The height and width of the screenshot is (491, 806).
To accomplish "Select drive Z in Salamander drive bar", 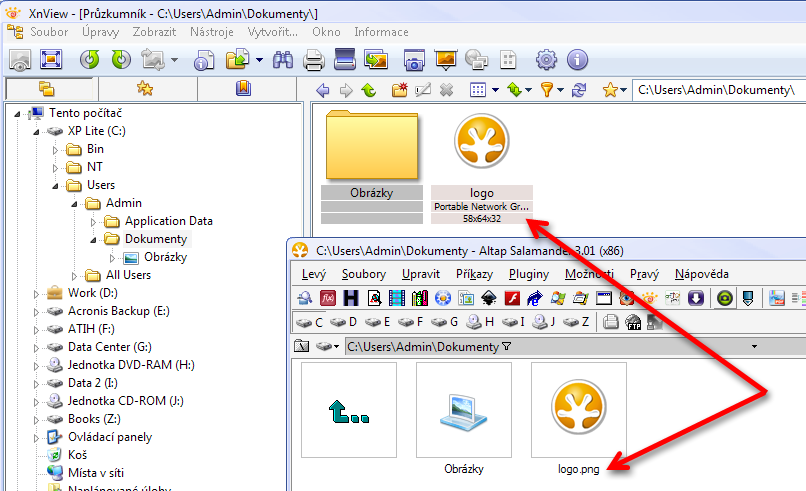I will pyautogui.click(x=576, y=322).
